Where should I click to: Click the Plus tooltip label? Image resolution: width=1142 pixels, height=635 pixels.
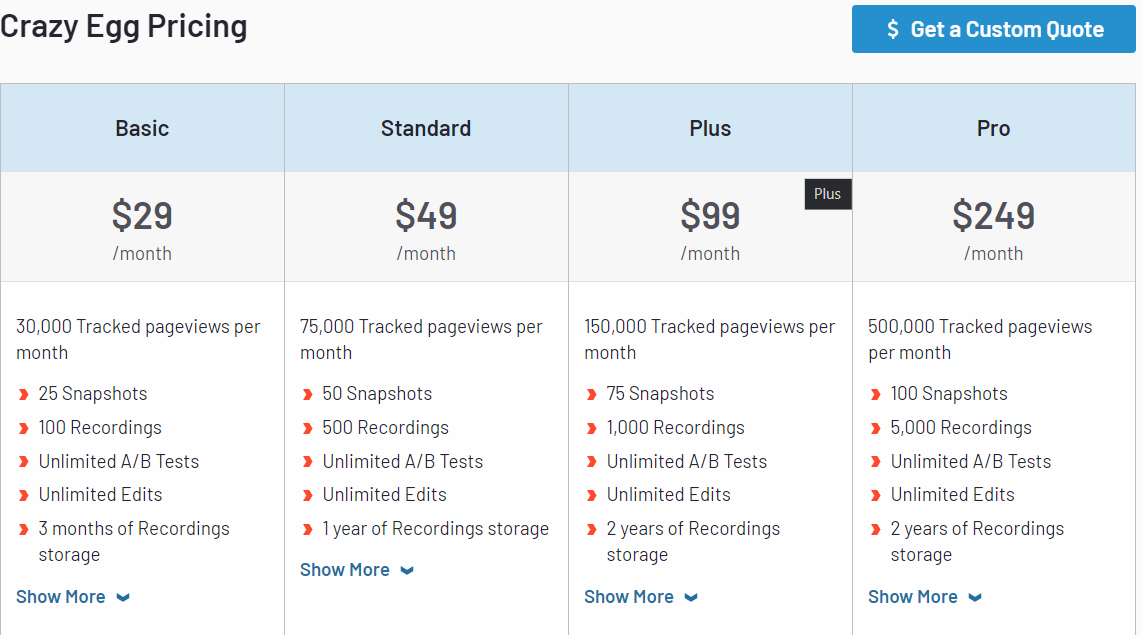[828, 194]
